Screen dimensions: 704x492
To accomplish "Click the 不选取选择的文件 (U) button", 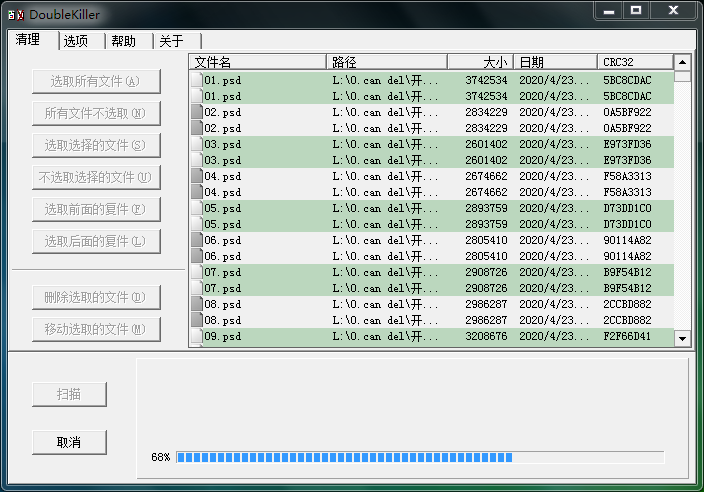I will [x=96, y=177].
